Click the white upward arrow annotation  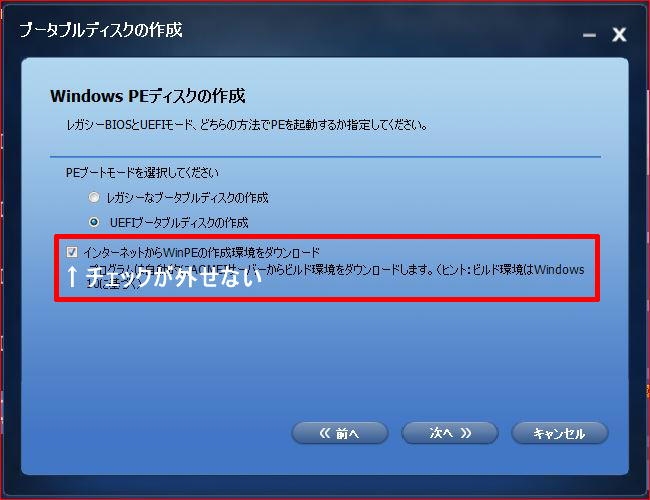72,277
